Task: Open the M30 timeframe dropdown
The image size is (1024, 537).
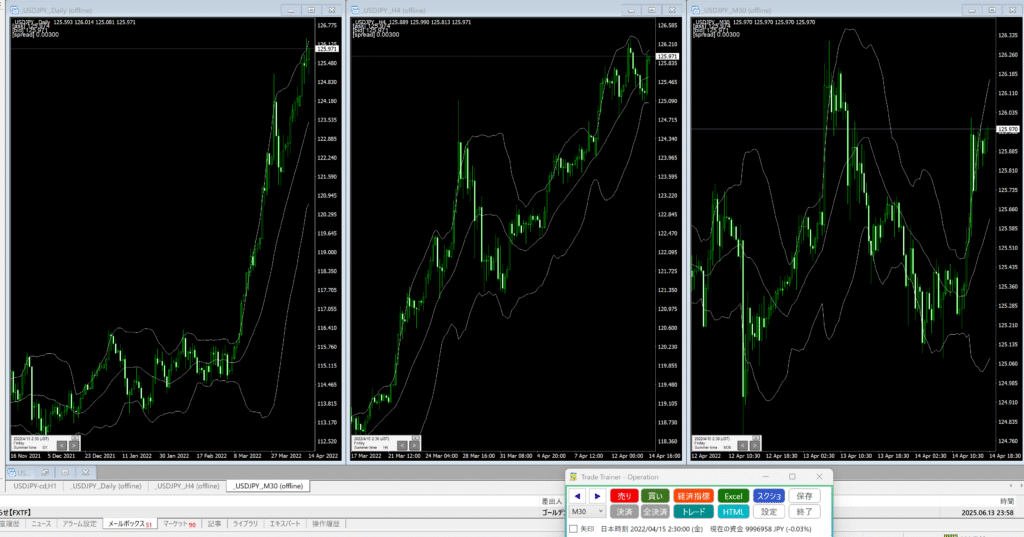Action: 587,512
